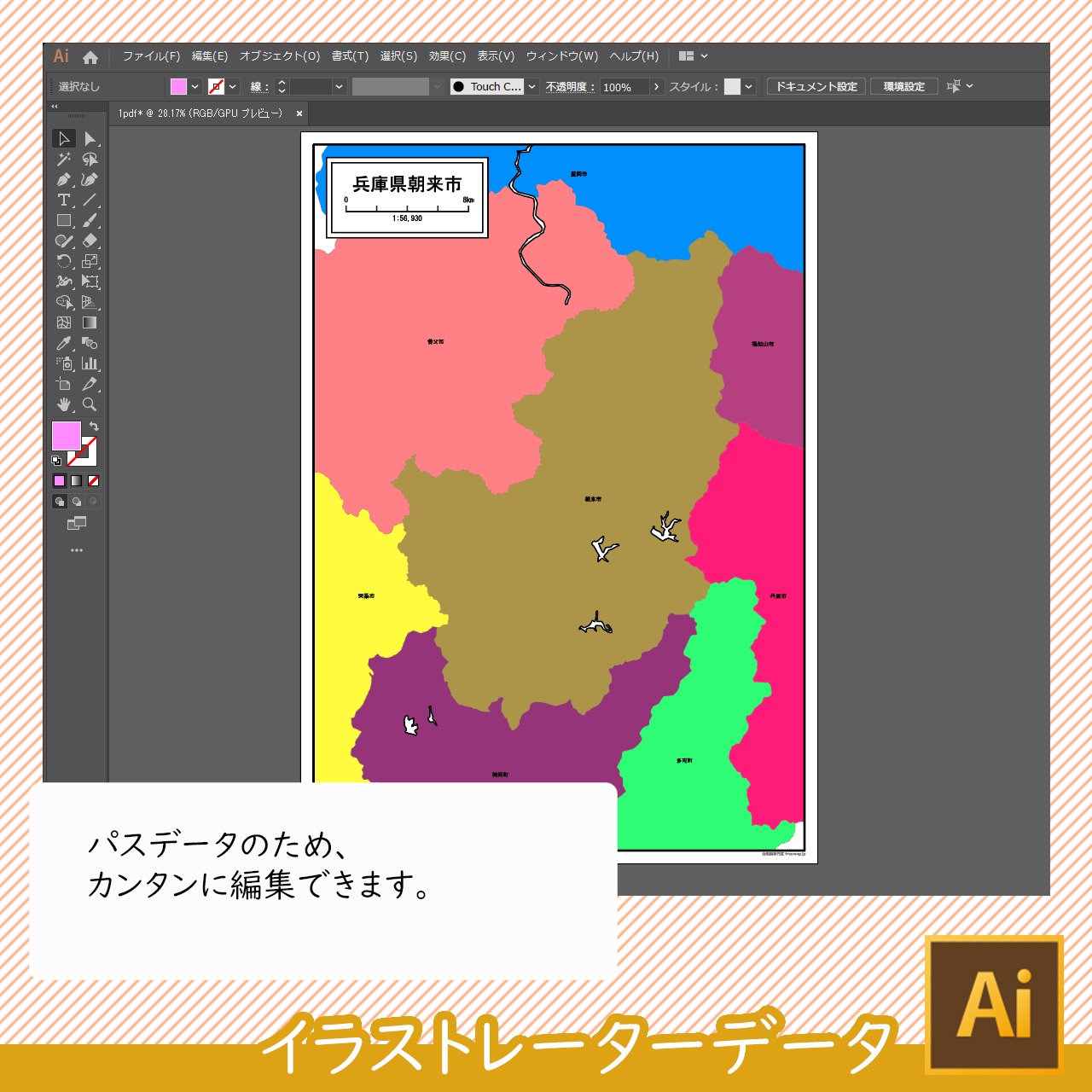Select the Zoom magnifier tool

click(90, 404)
